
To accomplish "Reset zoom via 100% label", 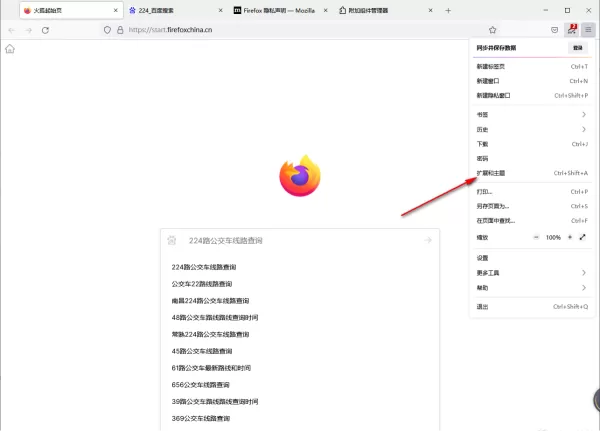I will [553, 237].
